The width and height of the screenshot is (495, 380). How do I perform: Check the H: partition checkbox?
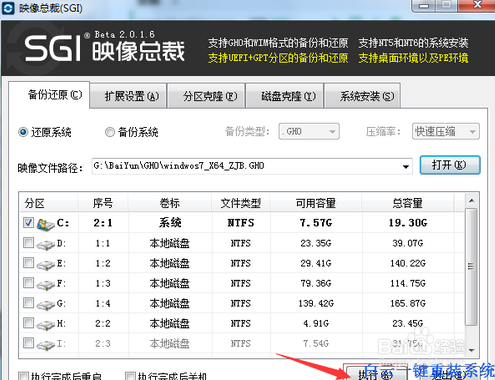29,323
